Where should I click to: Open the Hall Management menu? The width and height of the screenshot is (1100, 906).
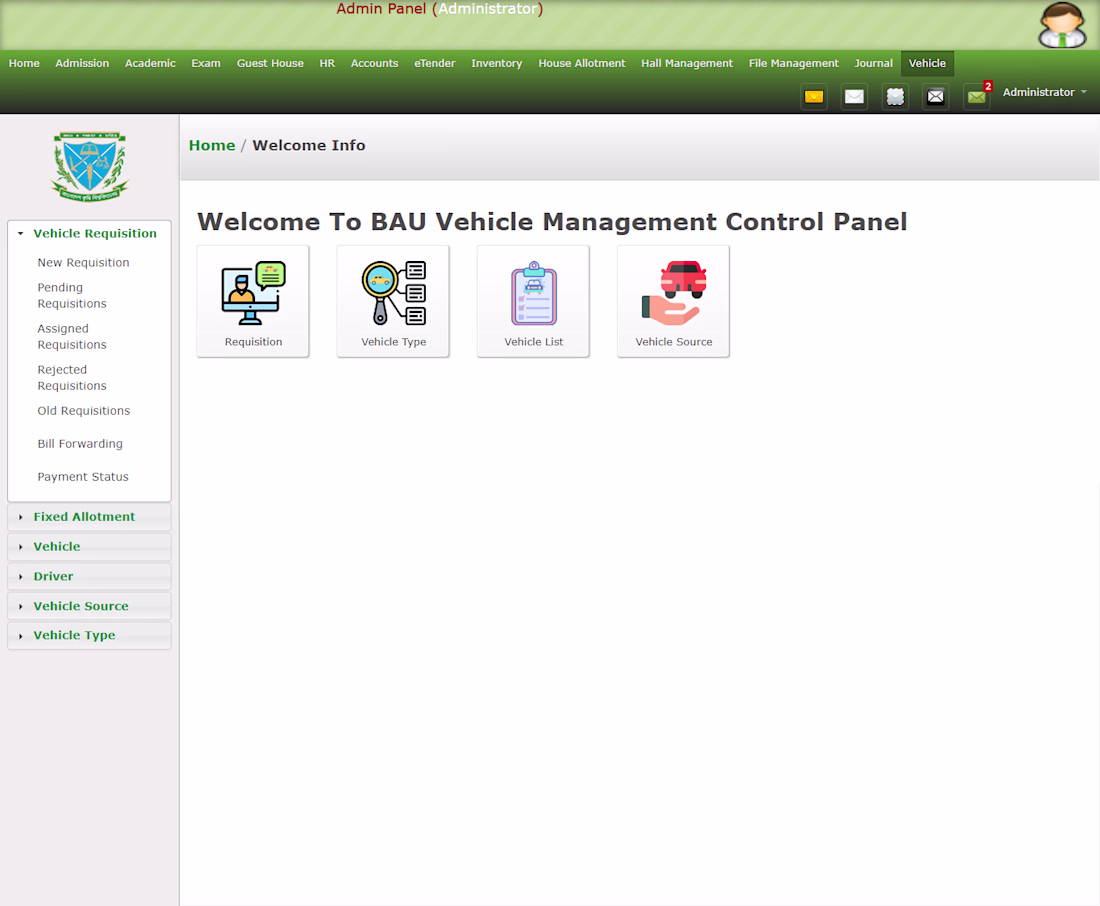tap(687, 63)
